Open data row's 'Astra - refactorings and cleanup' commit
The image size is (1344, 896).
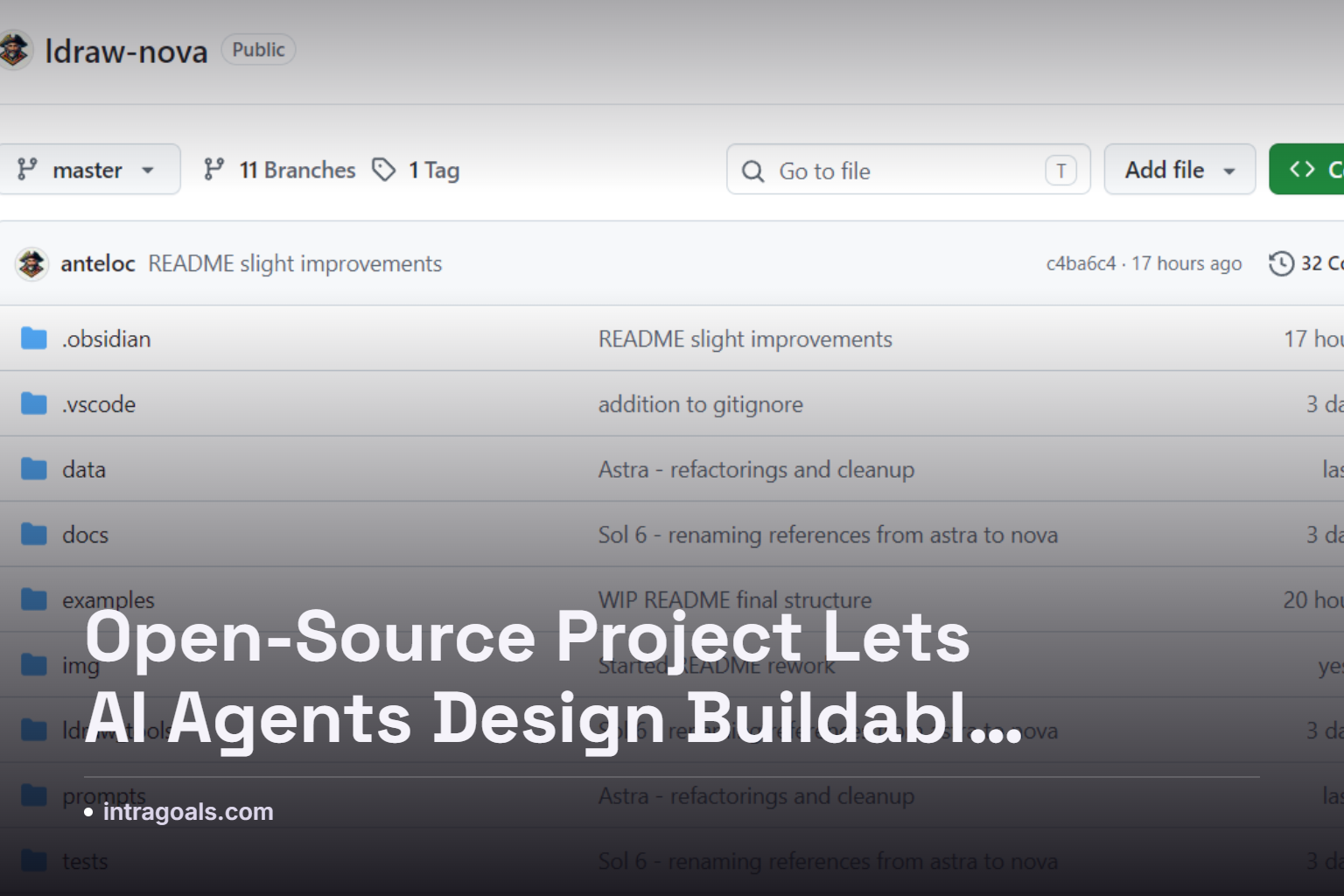(x=756, y=470)
